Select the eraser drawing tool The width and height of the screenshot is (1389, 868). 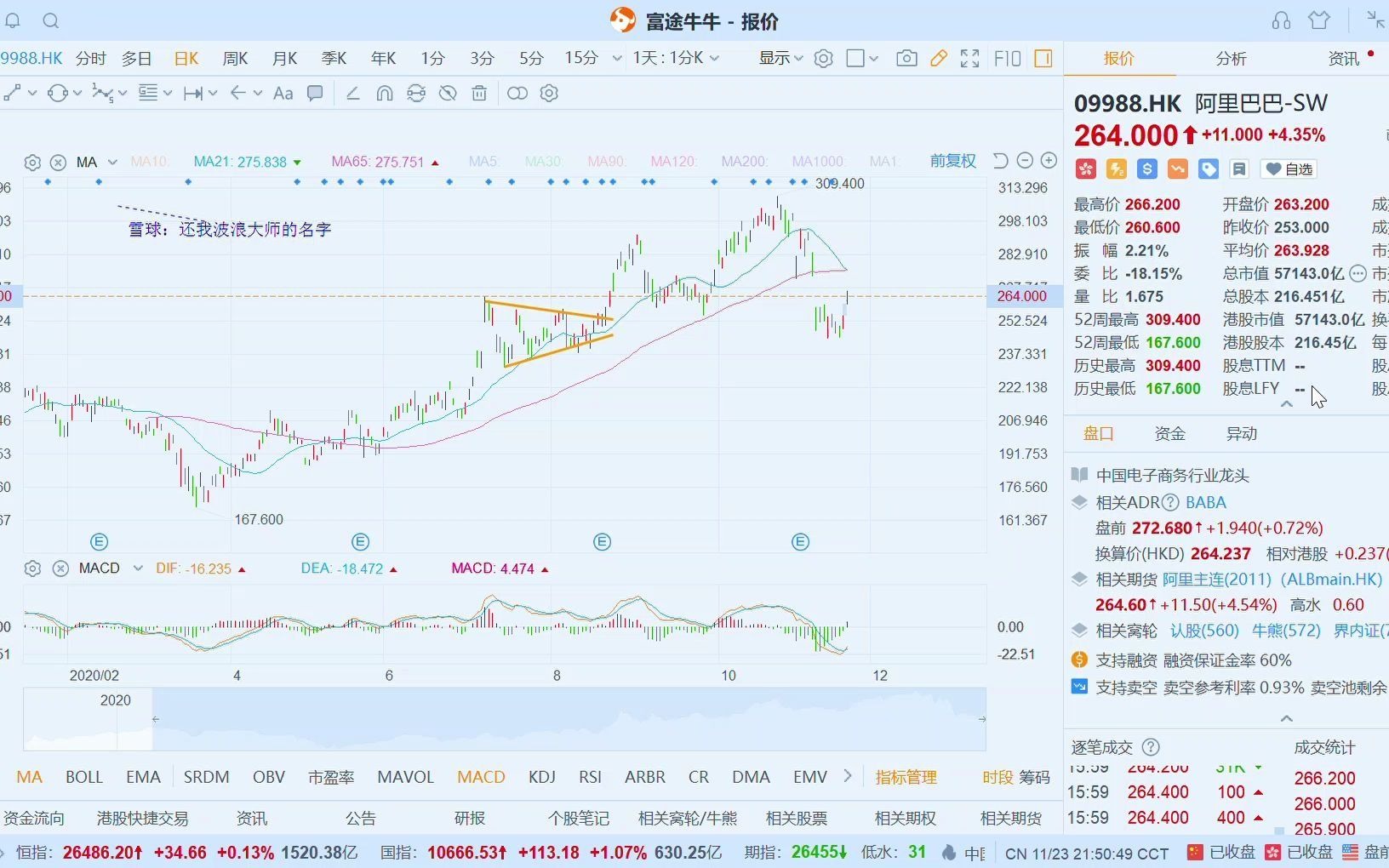pyautogui.click(x=352, y=93)
